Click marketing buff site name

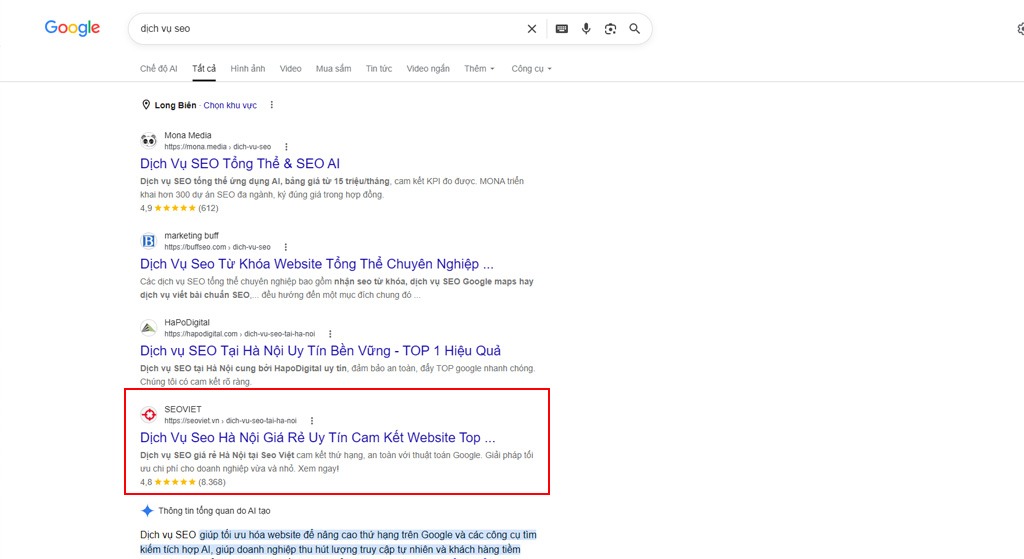(x=191, y=236)
